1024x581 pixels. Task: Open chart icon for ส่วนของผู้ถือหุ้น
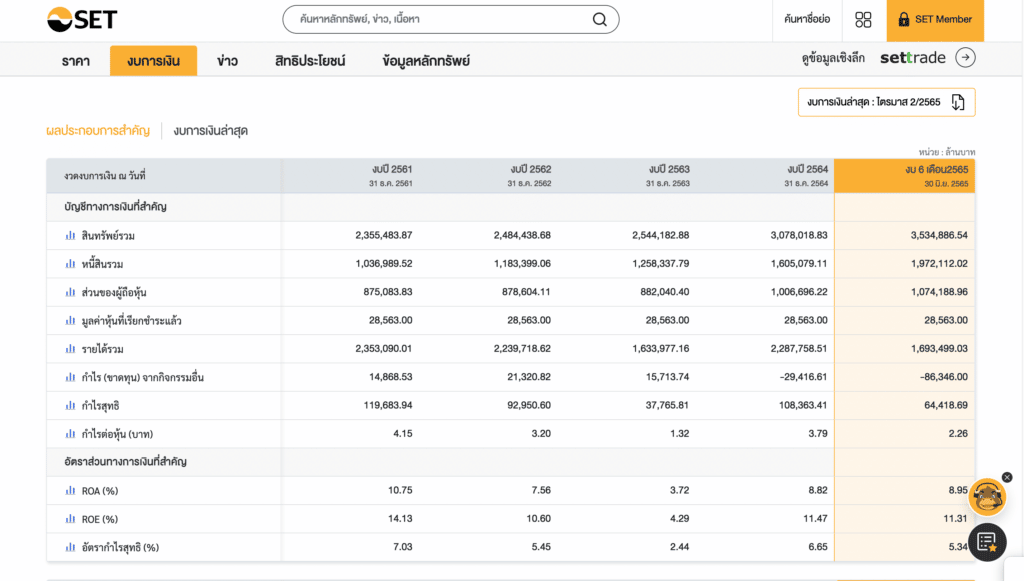point(71,292)
